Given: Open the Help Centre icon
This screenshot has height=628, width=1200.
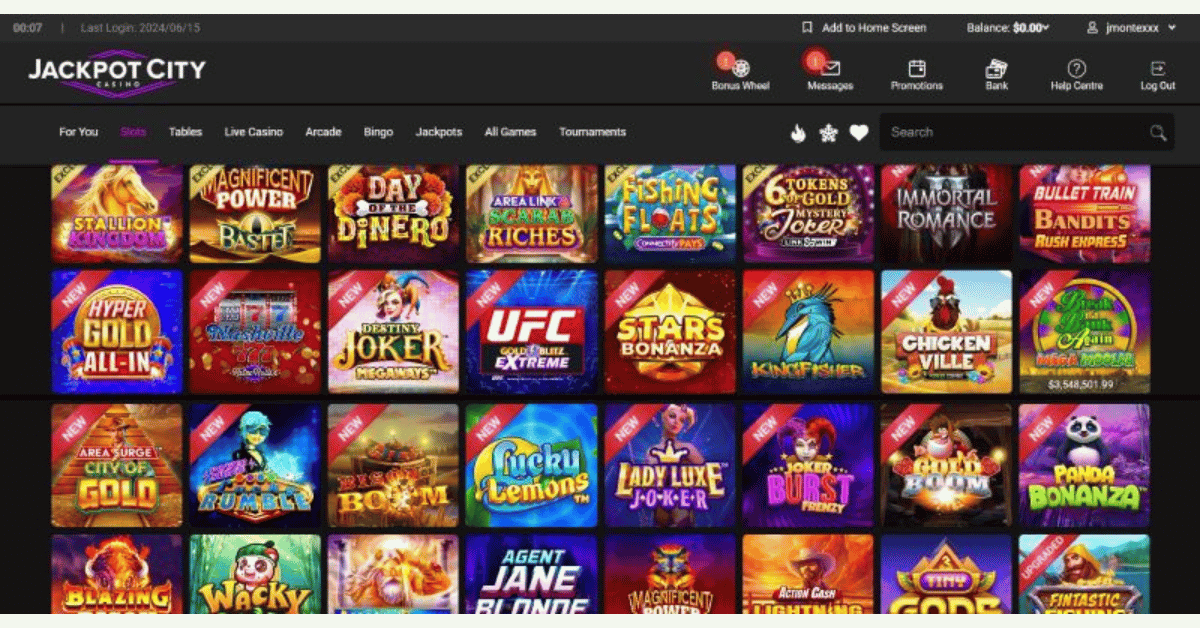Looking at the screenshot, I should pos(1076,69).
